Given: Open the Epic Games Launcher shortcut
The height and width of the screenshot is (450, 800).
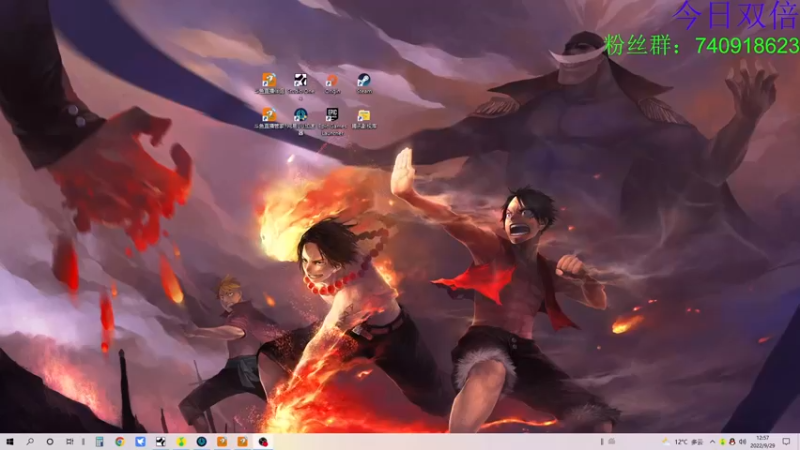Looking at the screenshot, I should pos(332,121).
